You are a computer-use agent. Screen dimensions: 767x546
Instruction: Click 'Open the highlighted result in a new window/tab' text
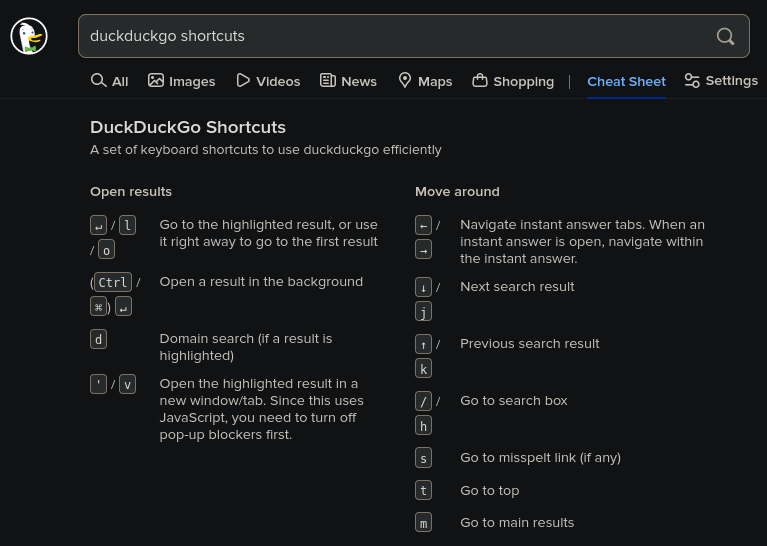262,409
